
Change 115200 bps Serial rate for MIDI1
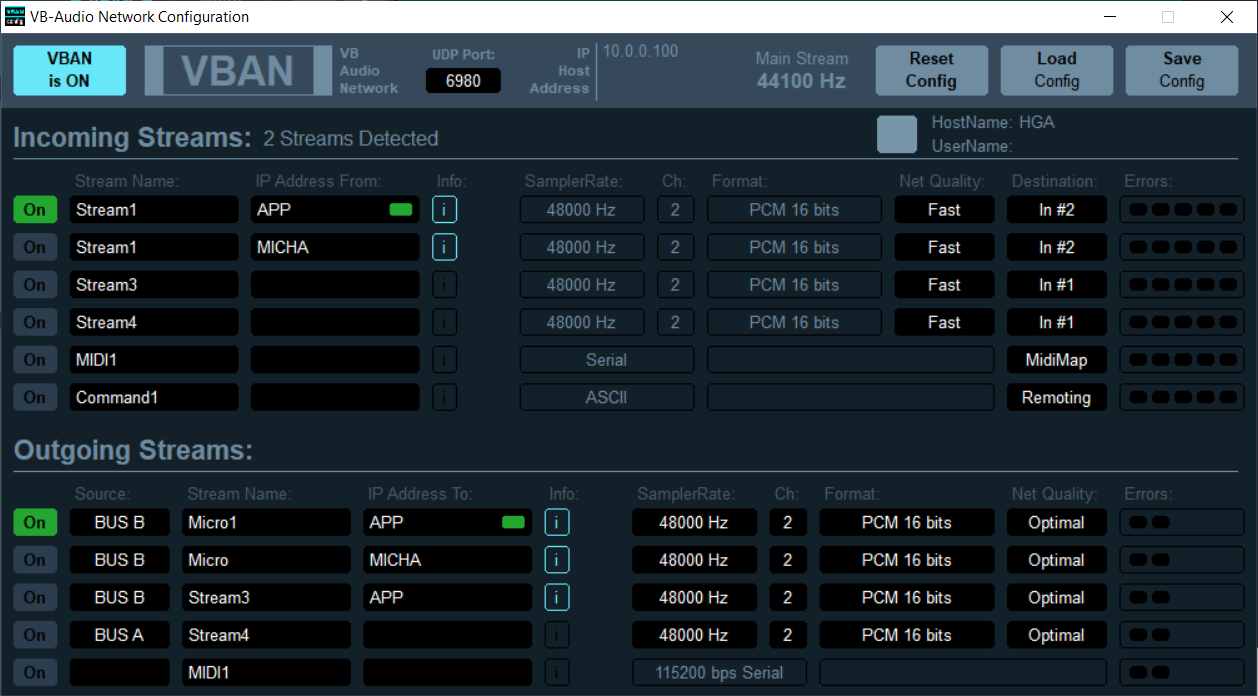pyautogui.click(x=719, y=672)
